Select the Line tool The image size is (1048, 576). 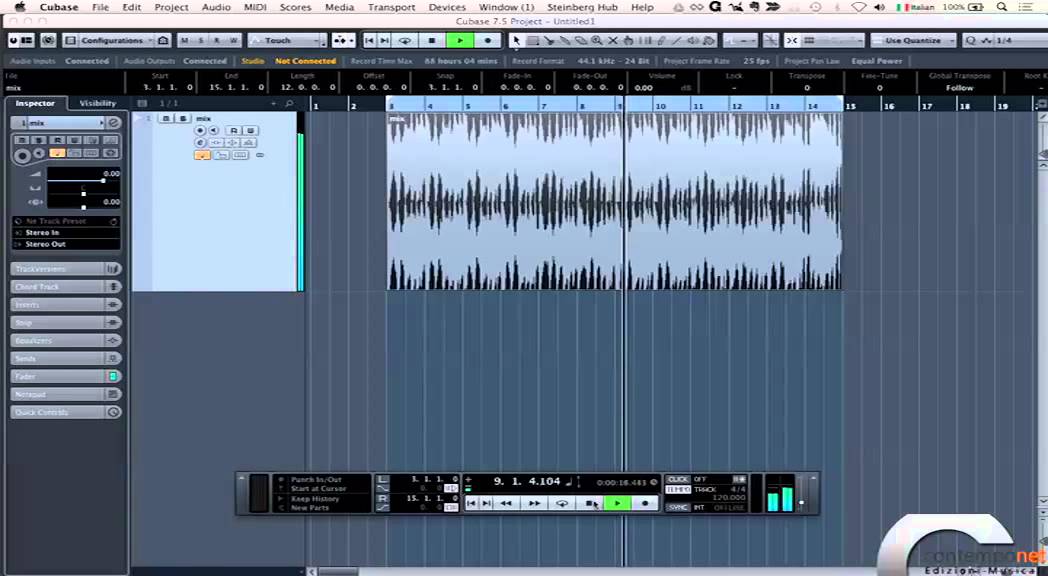[x=677, y=41]
